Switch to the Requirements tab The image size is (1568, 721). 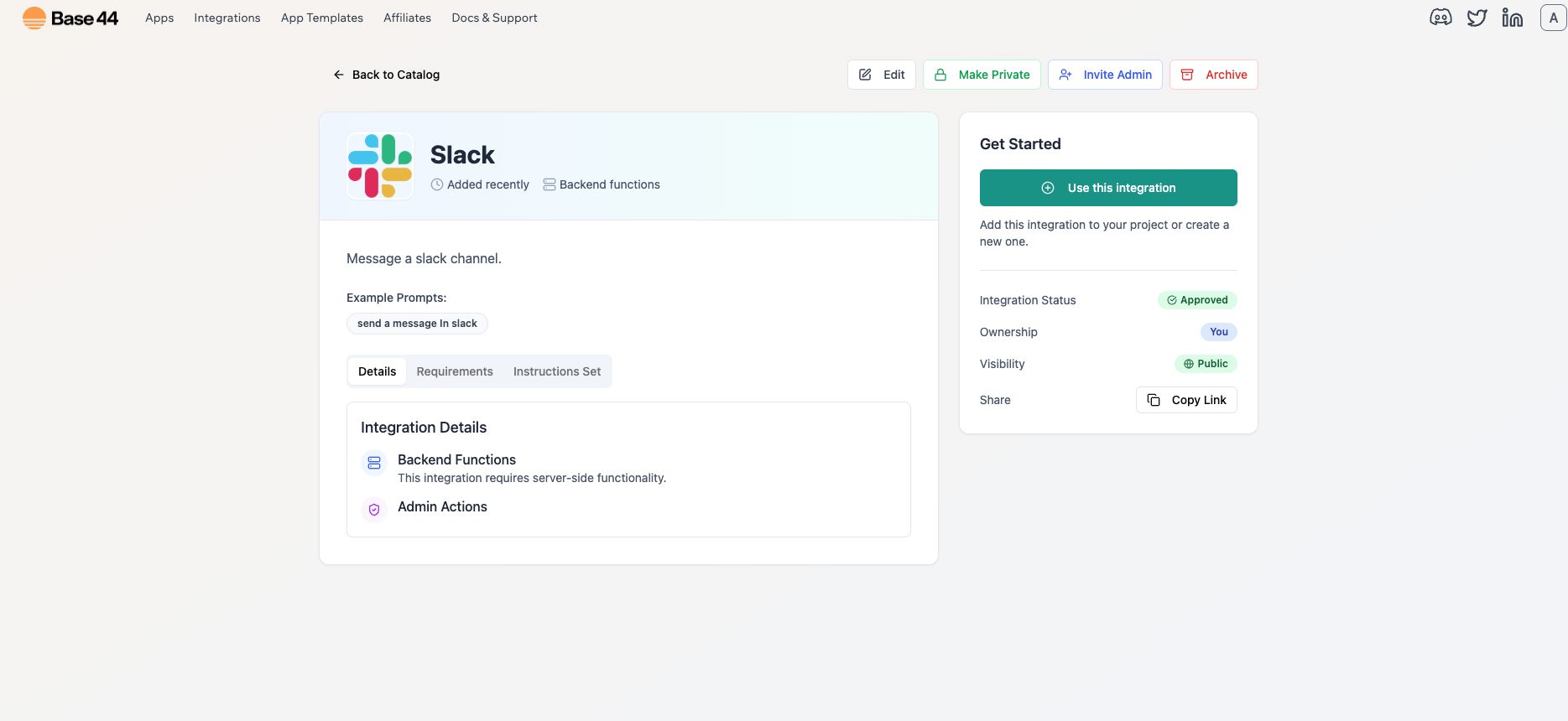click(455, 371)
